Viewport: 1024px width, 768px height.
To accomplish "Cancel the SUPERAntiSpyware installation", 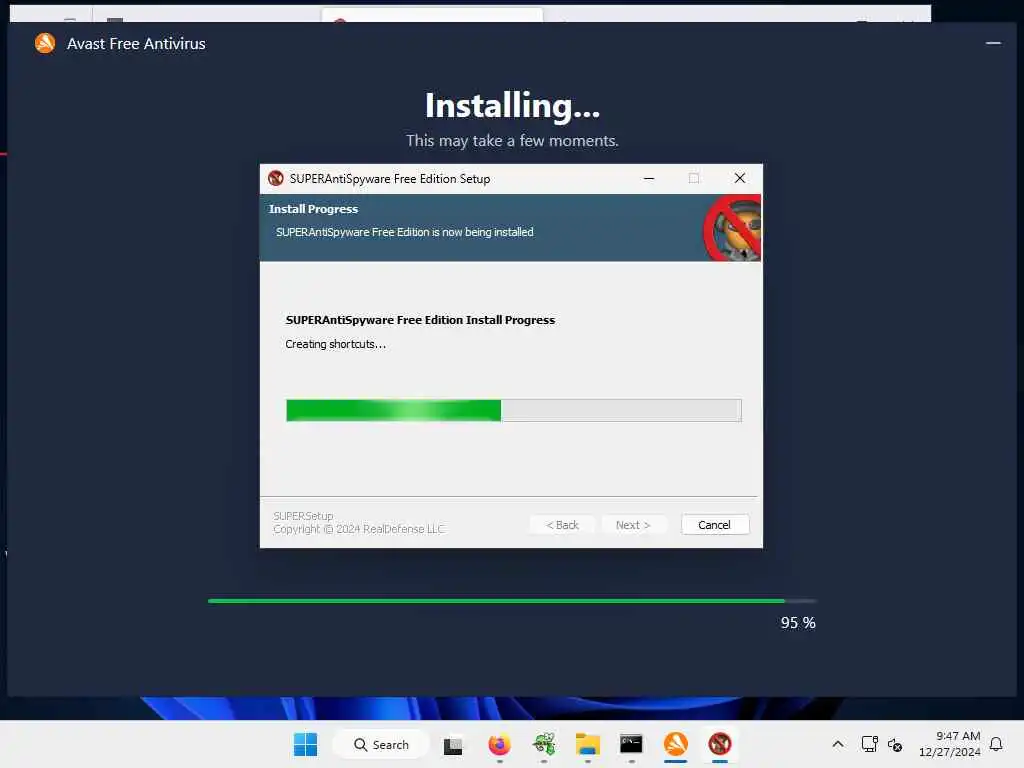I will click(x=714, y=525).
